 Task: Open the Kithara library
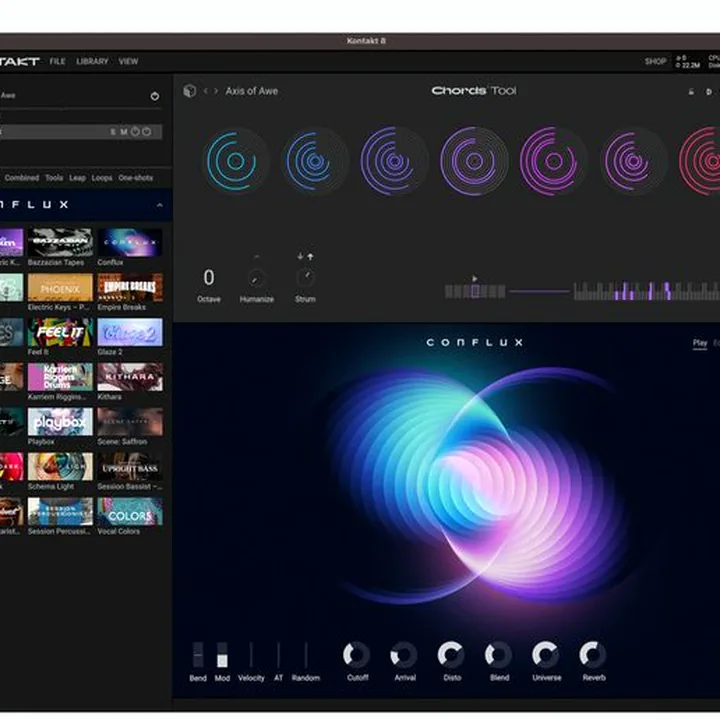130,377
